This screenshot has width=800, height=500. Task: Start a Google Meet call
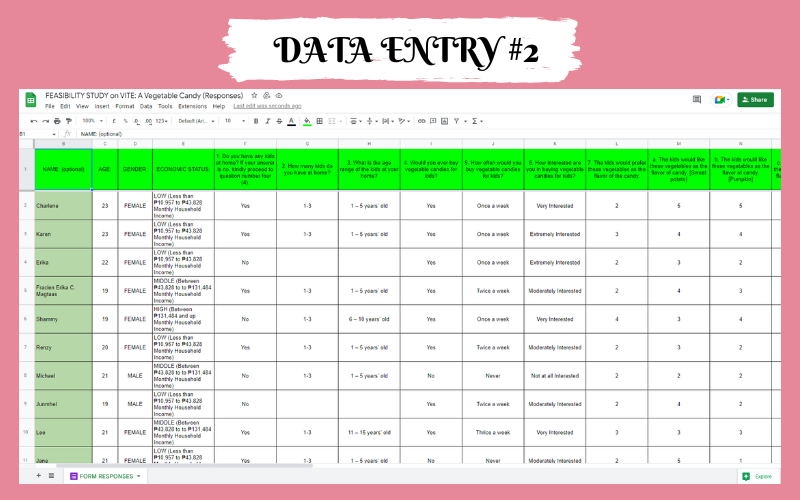click(x=721, y=99)
